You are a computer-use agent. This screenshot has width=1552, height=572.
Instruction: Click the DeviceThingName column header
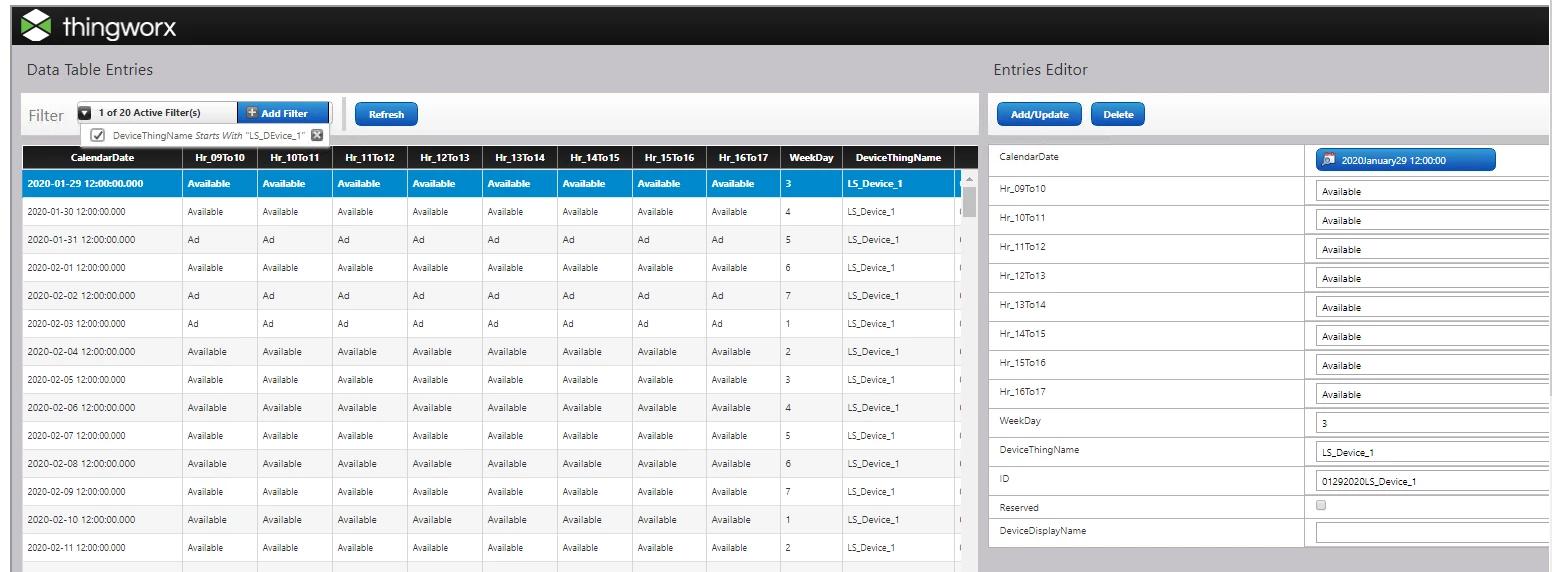click(x=898, y=158)
